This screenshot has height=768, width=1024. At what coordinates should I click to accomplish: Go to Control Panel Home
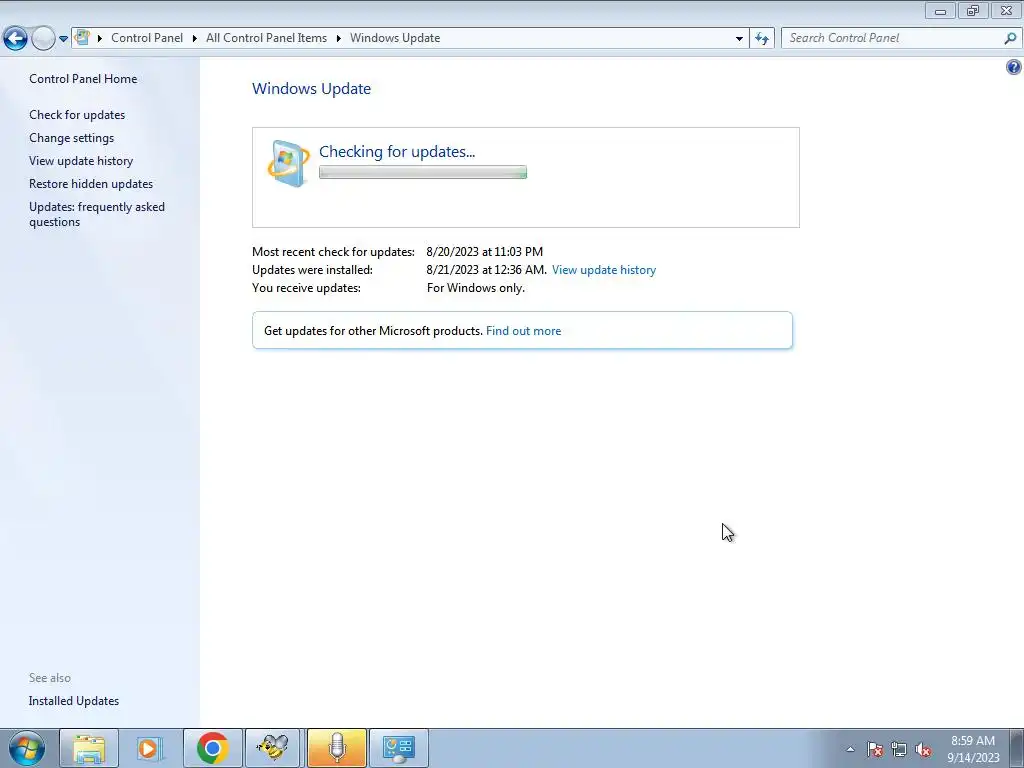point(83,78)
